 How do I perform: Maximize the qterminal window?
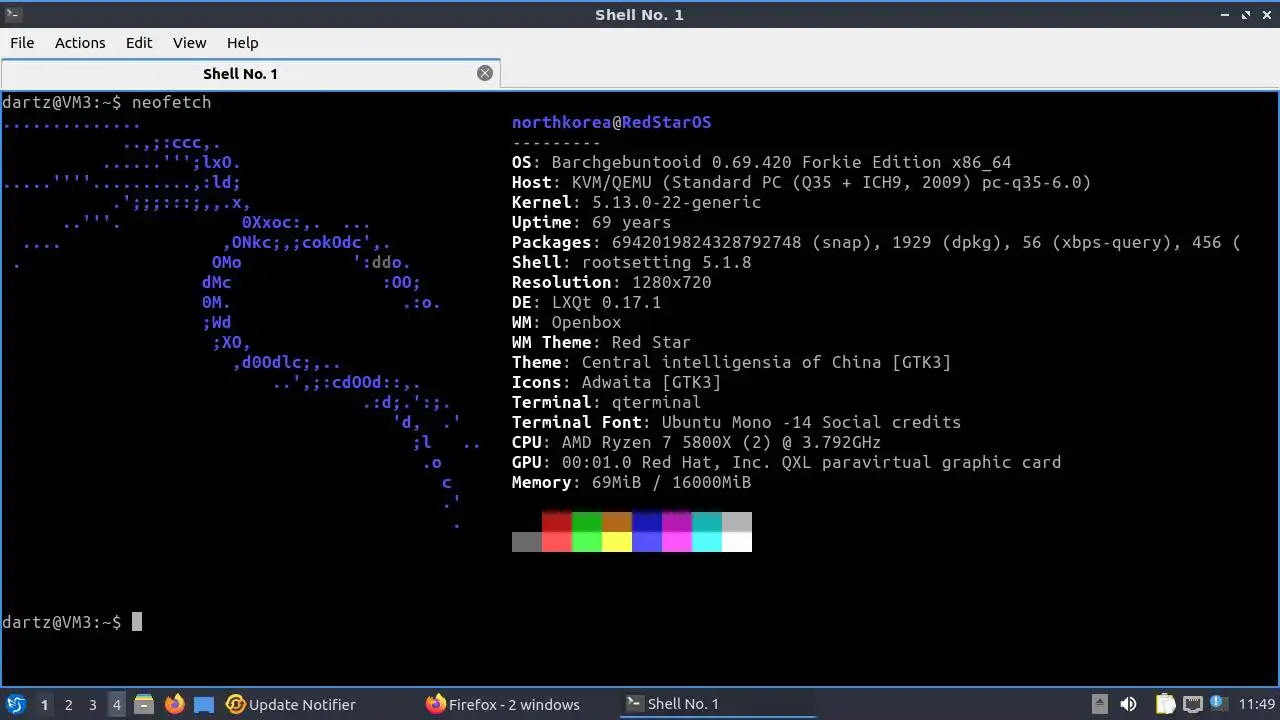pos(1246,14)
